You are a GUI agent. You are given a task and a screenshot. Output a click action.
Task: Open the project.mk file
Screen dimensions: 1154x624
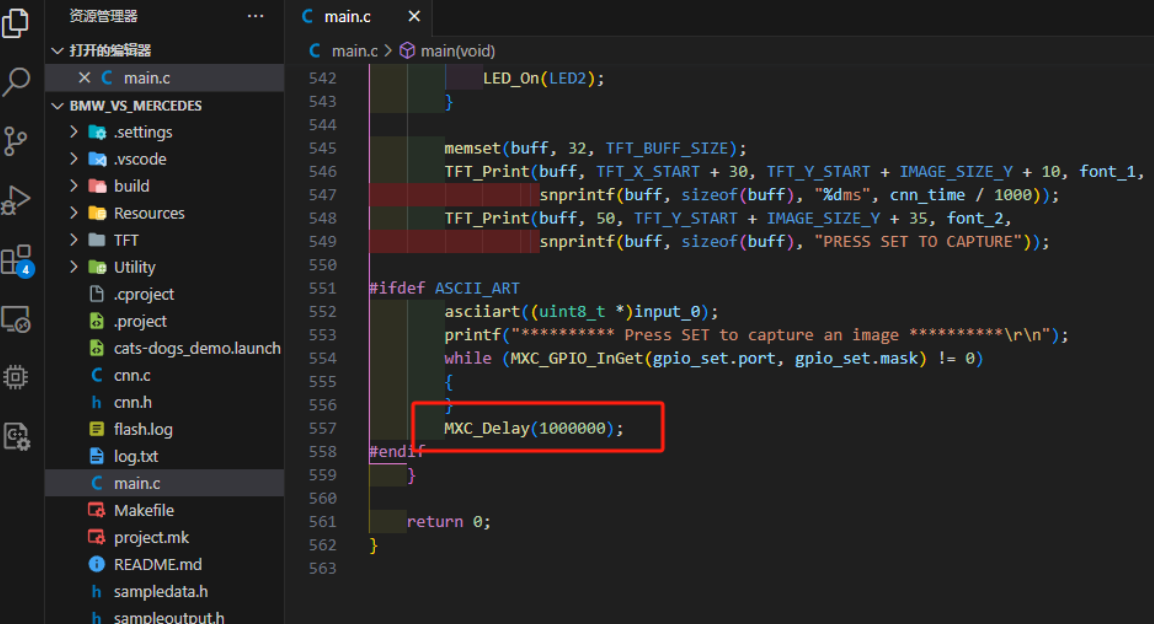pos(151,537)
